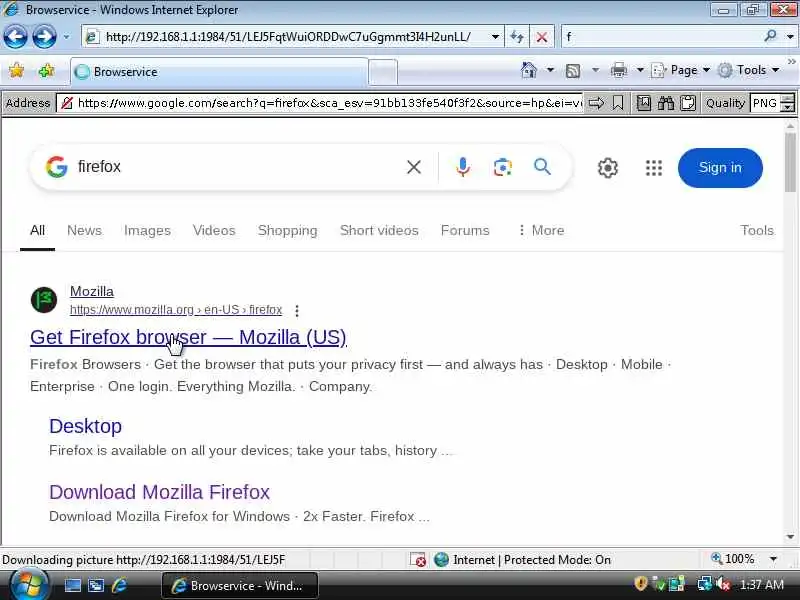Click the Browservice clipboard icon
Viewport: 800px width, 600px height.
point(688,104)
